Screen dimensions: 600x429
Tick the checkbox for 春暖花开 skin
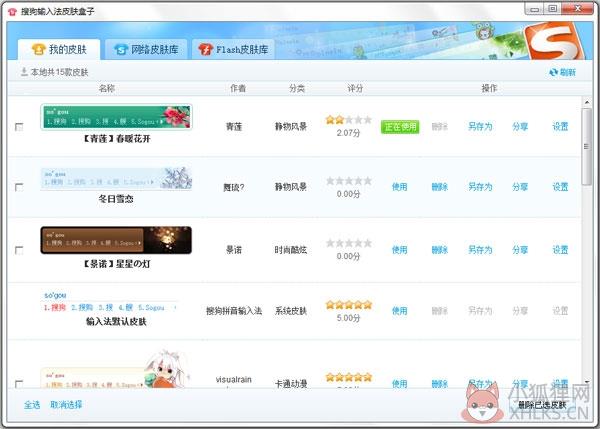coord(19,127)
